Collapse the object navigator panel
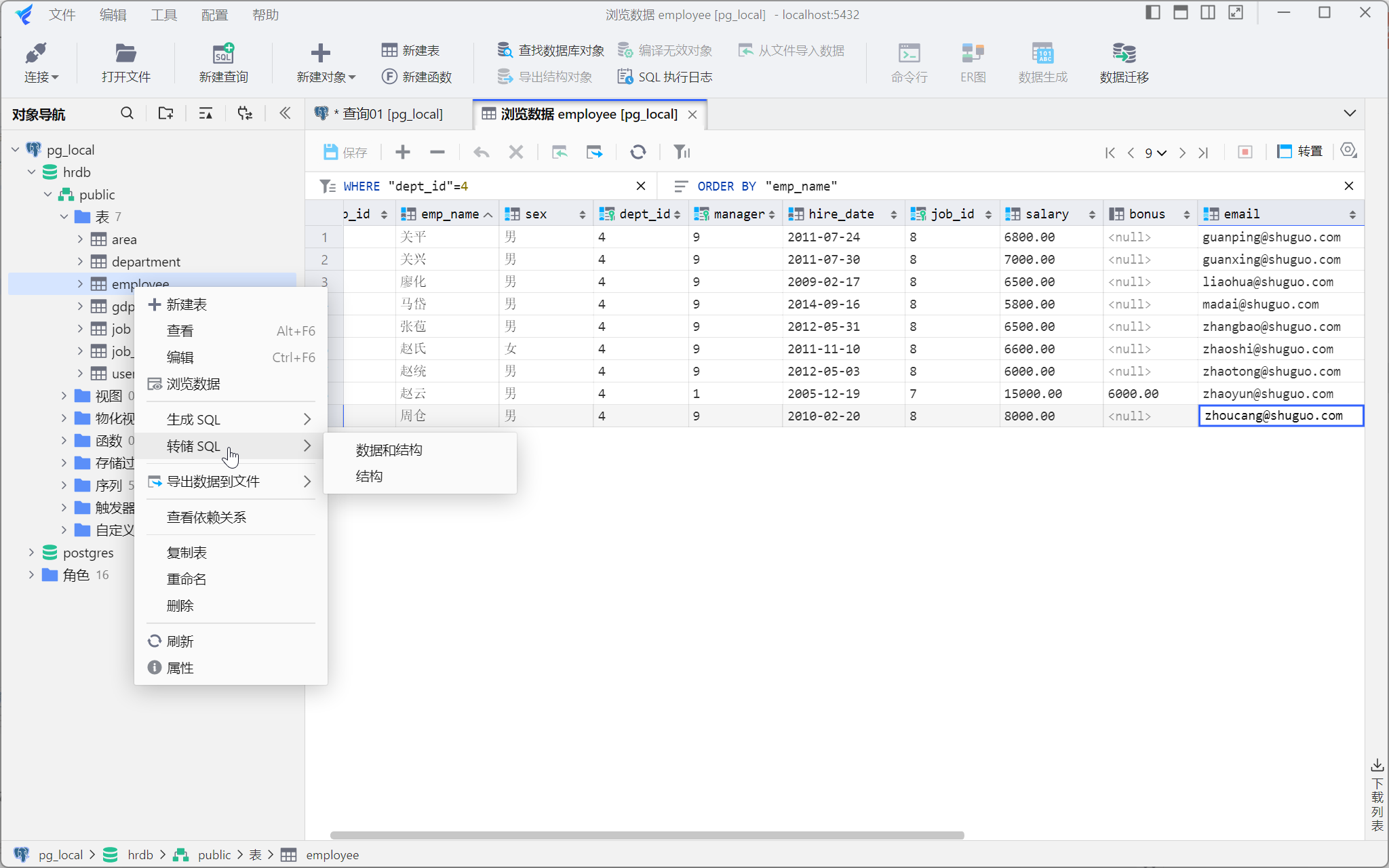 [285, 113]
